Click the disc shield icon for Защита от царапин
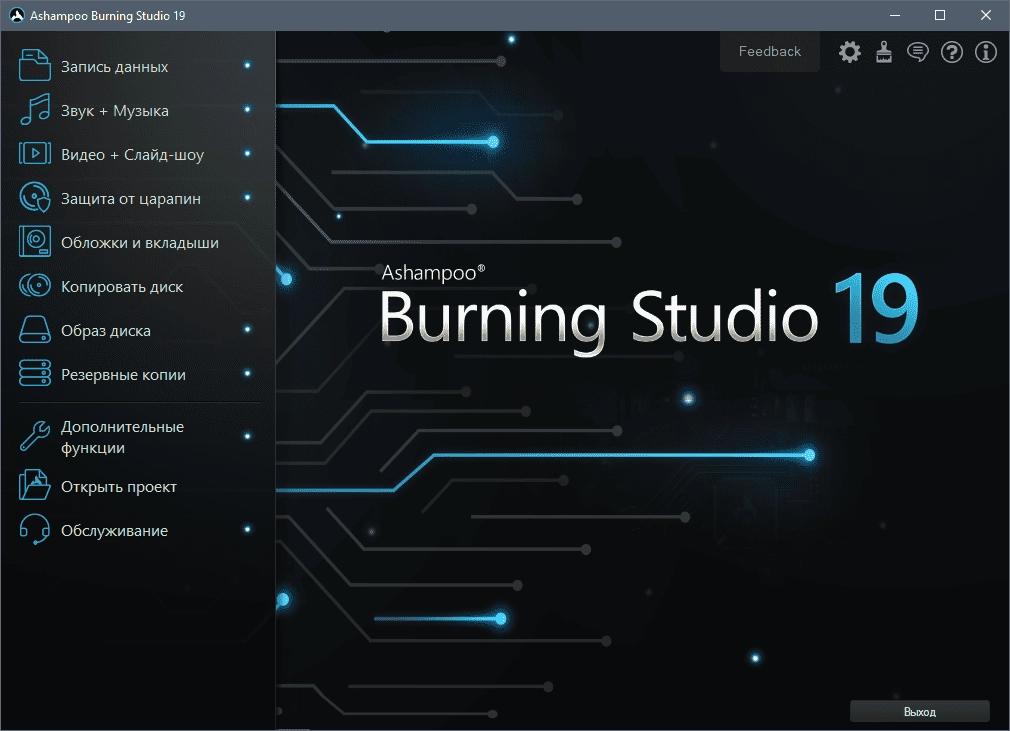This screenshot has height=731, width=1010. tap(35, 197)
